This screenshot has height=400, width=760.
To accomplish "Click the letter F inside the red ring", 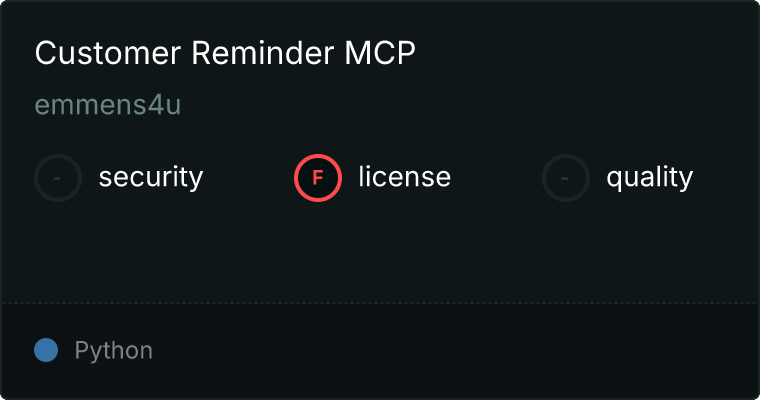I will coord(317,178).
